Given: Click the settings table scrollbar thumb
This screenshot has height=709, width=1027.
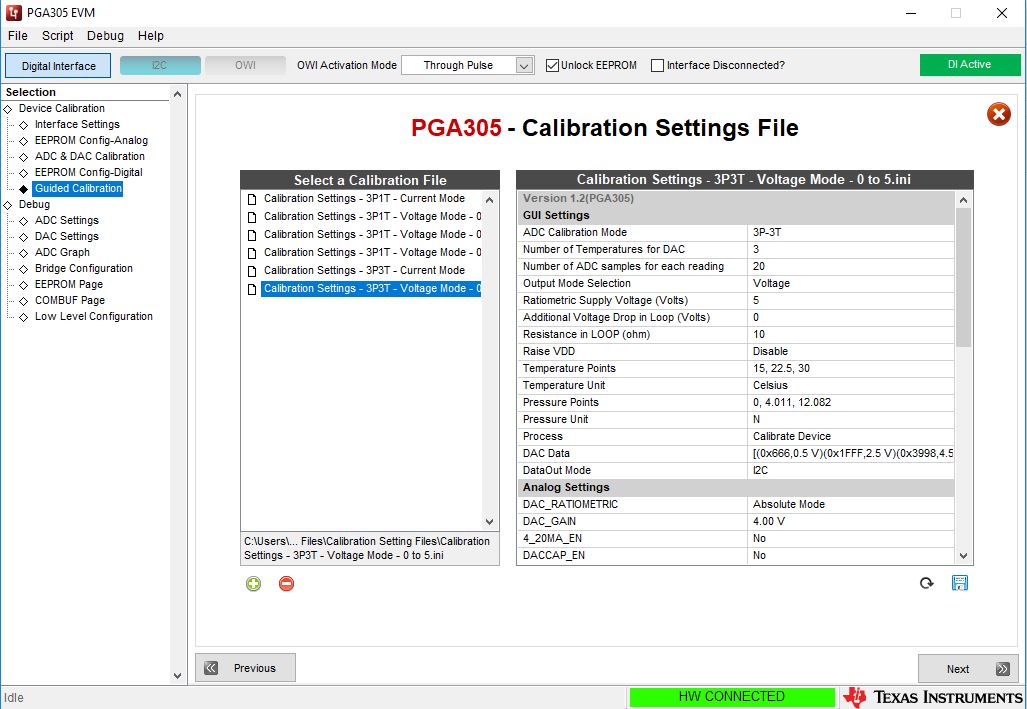Looking at the screenshot, I should click(963, 277).
